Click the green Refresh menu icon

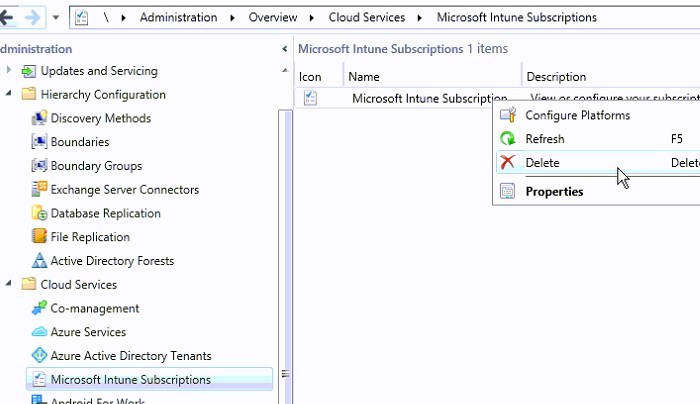coord(508,138)
